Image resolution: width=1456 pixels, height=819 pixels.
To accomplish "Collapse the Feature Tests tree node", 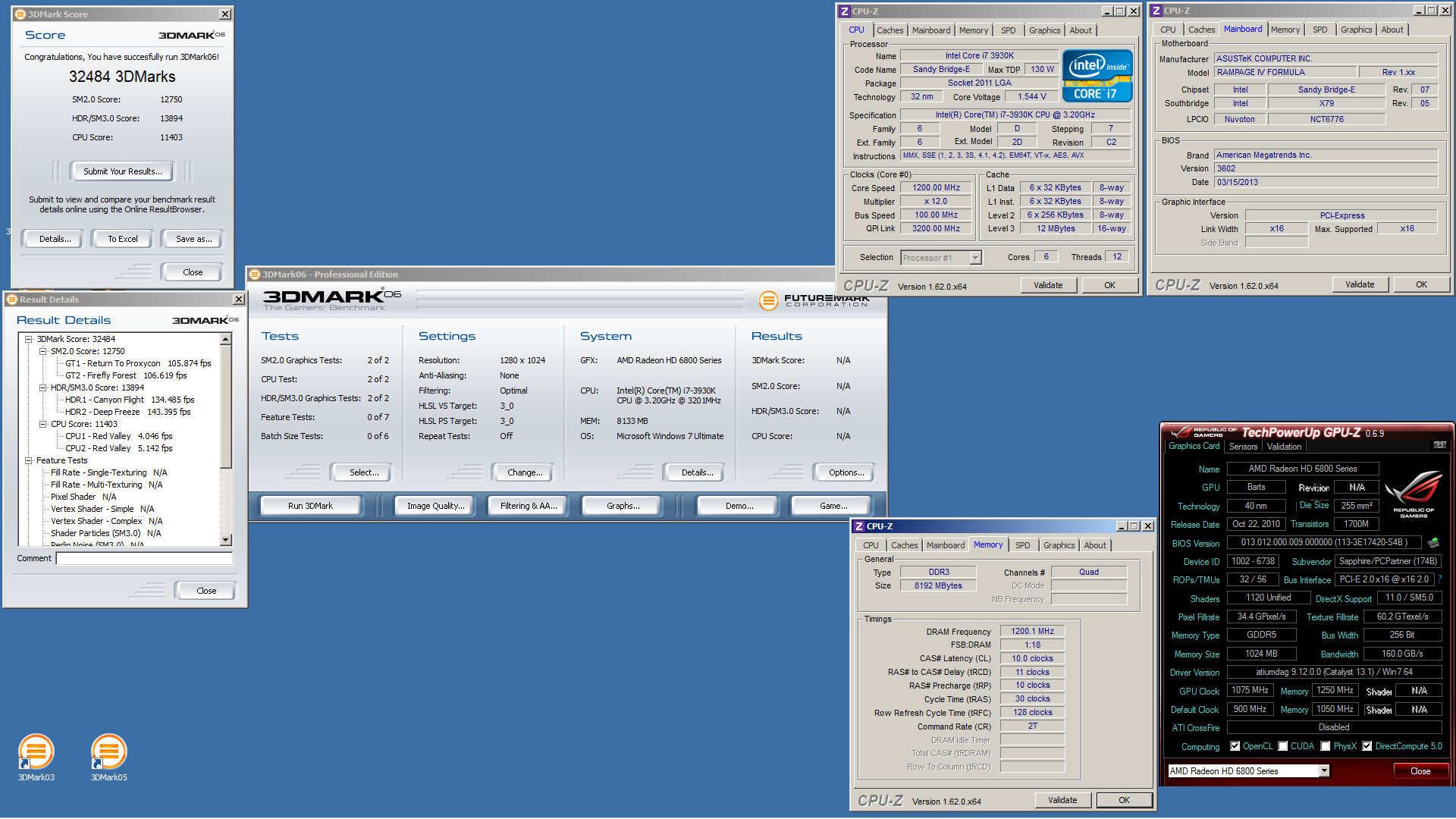I will [29, 460].
